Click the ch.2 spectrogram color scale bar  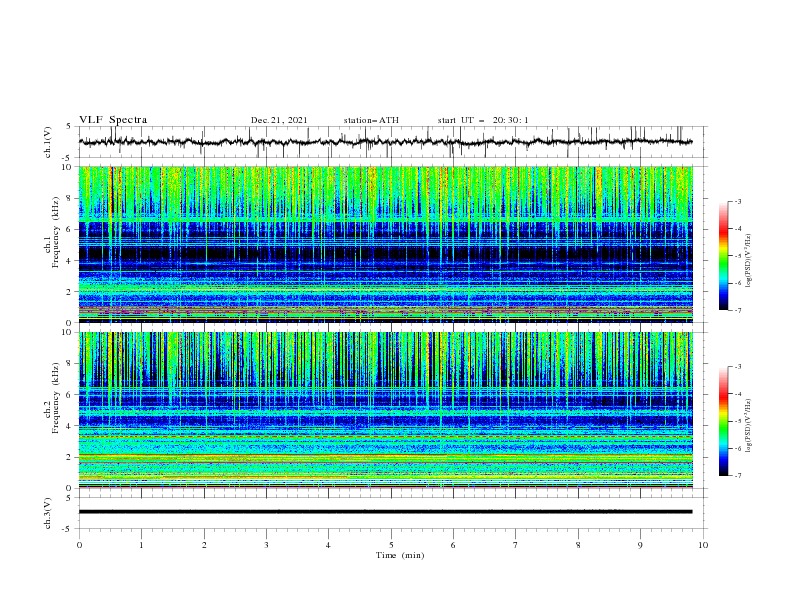click(x=723, y=421)
